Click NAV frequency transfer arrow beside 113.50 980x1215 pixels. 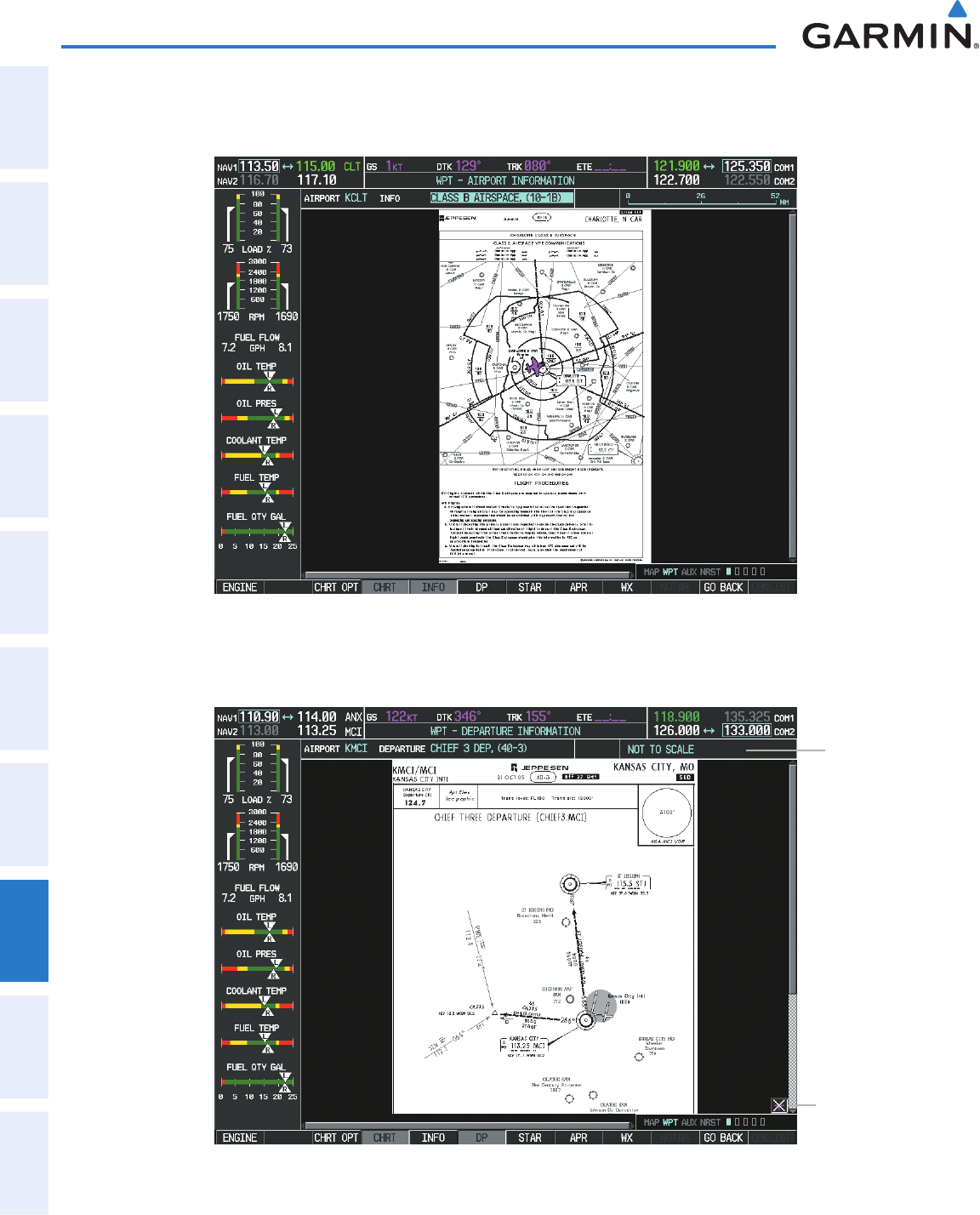(x=288, y=167)
